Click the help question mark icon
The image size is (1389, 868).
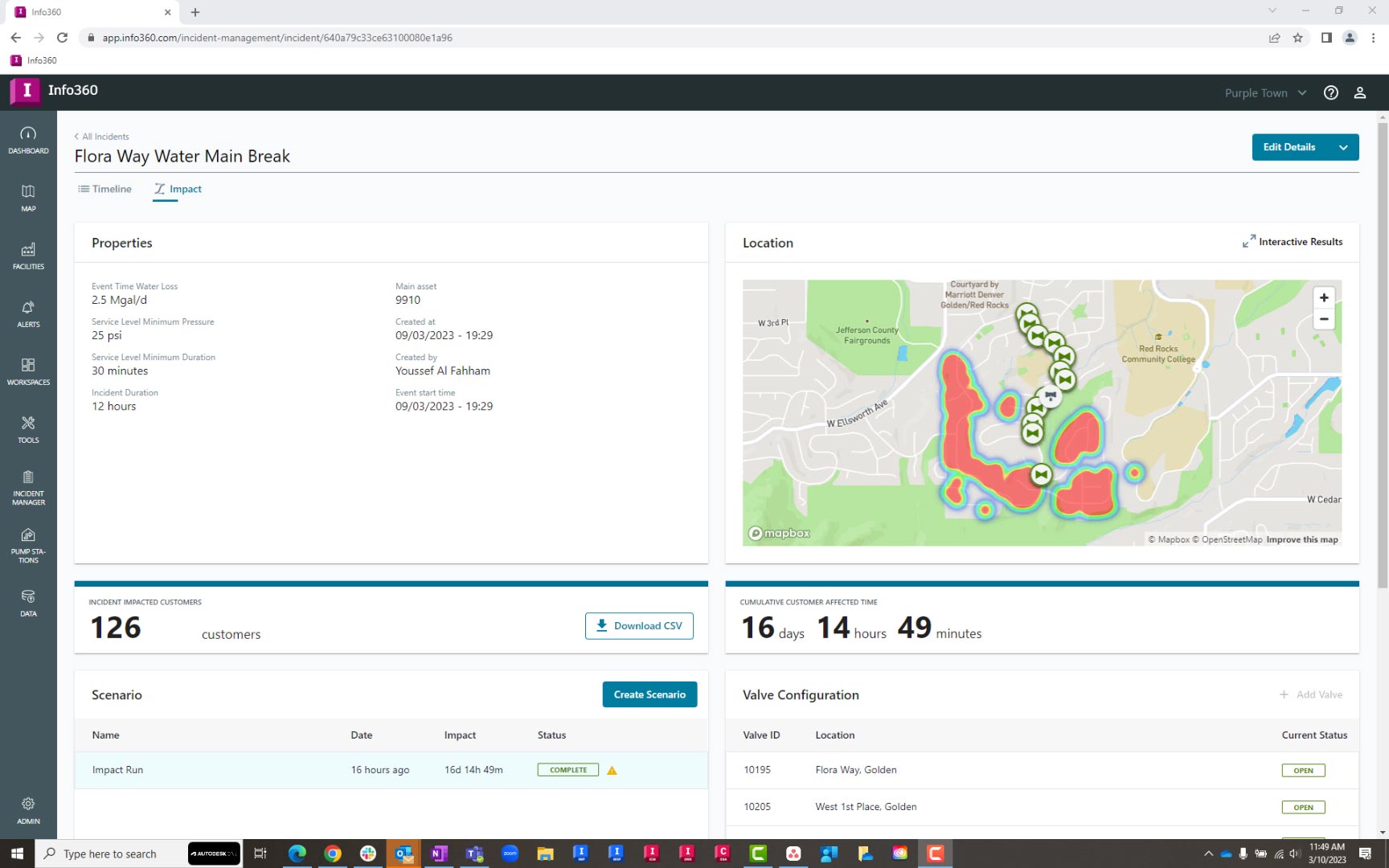tap(1331, 92)
